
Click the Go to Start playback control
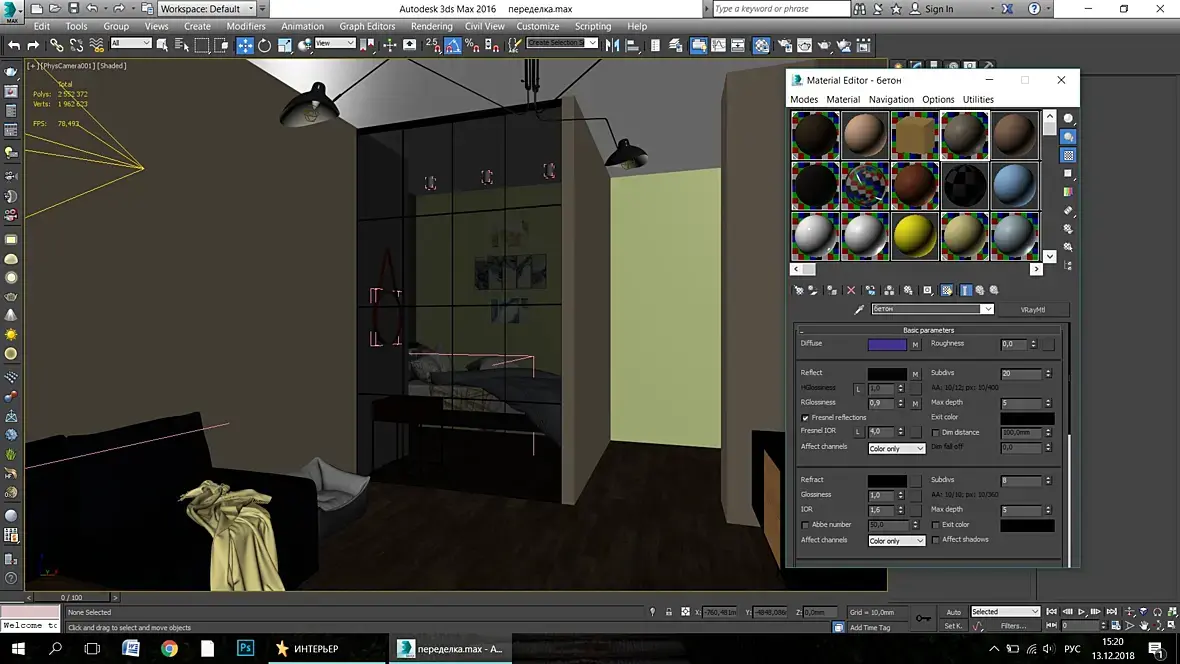click(x=1052, y=612)
